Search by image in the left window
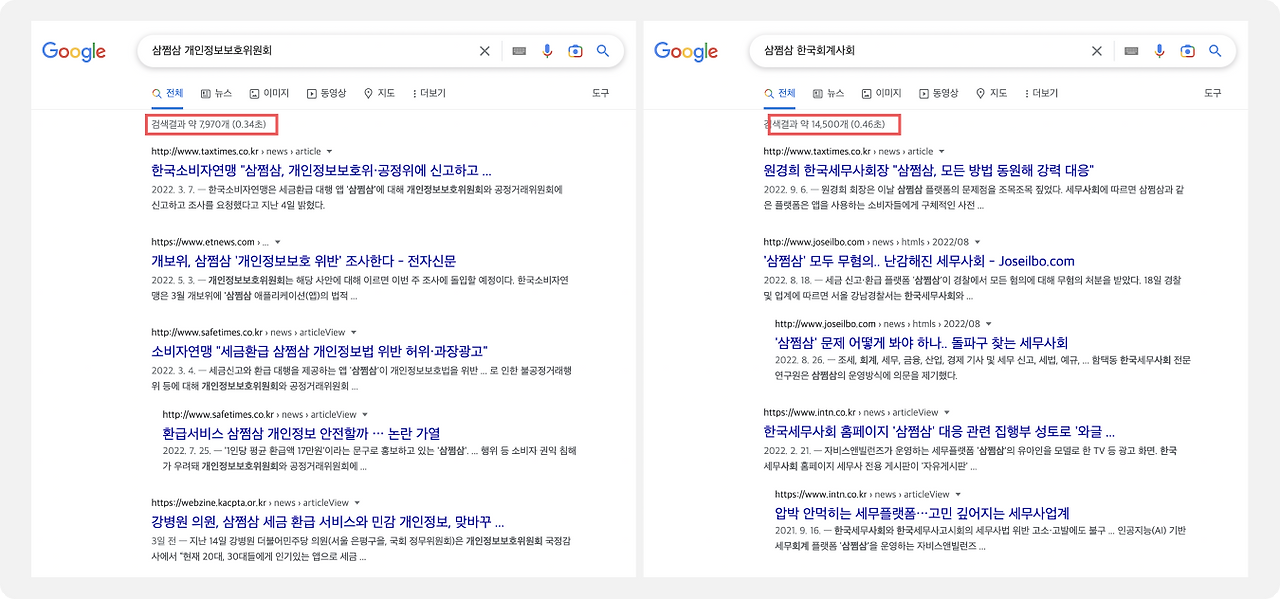 (x=575, y=51)
